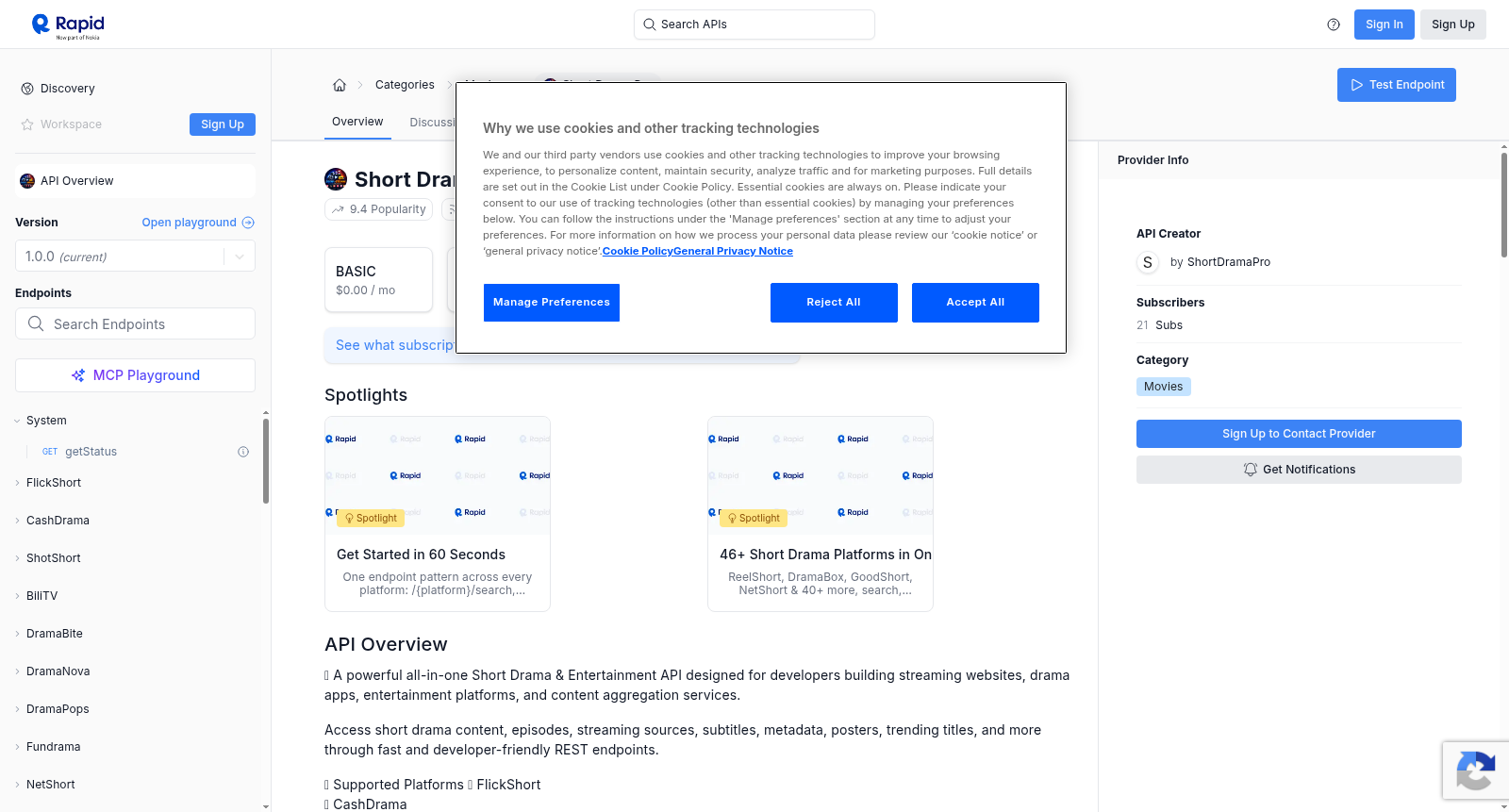
Task: Expand the BiliTV endpoint group
Action: (x=17, y=596)
